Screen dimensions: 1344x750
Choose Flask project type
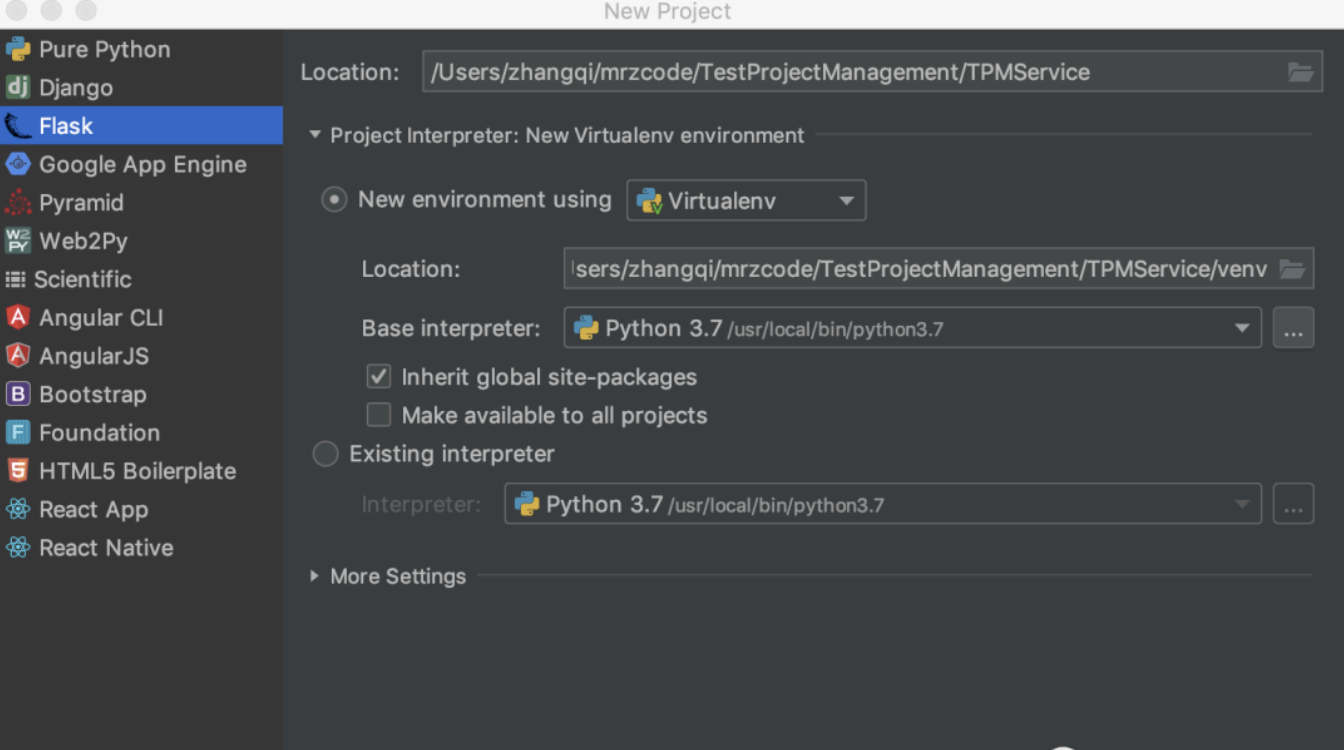click(x=141, y=126)
